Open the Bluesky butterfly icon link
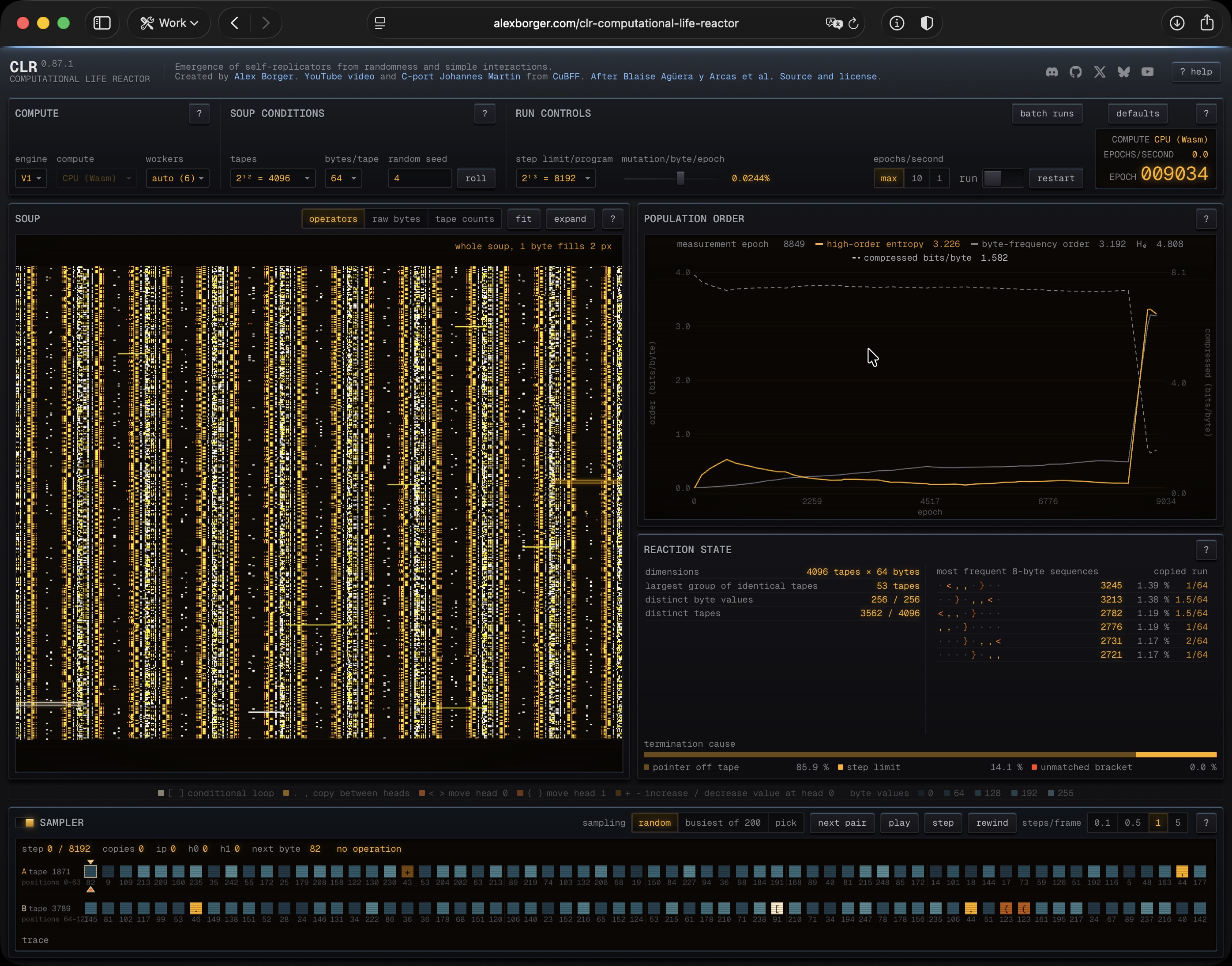Image resolution: width=1232 pixels, height=966 pixels. [x=1123, y=72]
